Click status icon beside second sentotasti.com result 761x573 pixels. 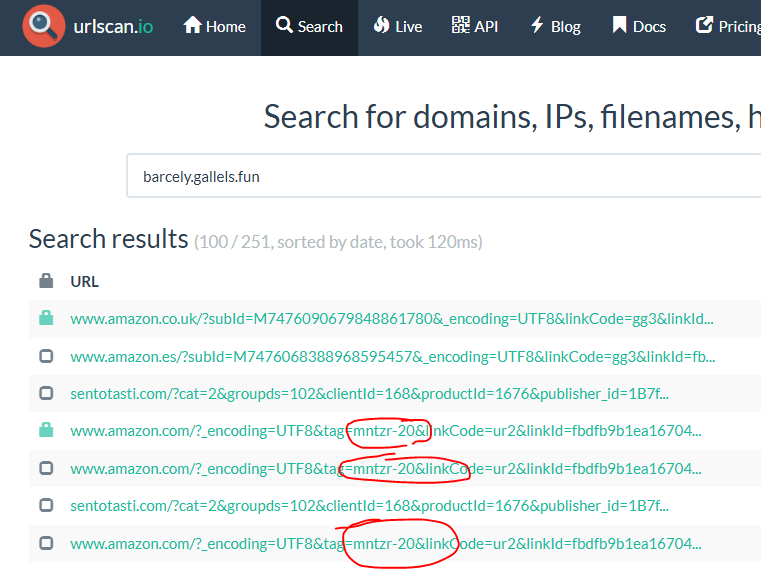(x=46, y=506)
